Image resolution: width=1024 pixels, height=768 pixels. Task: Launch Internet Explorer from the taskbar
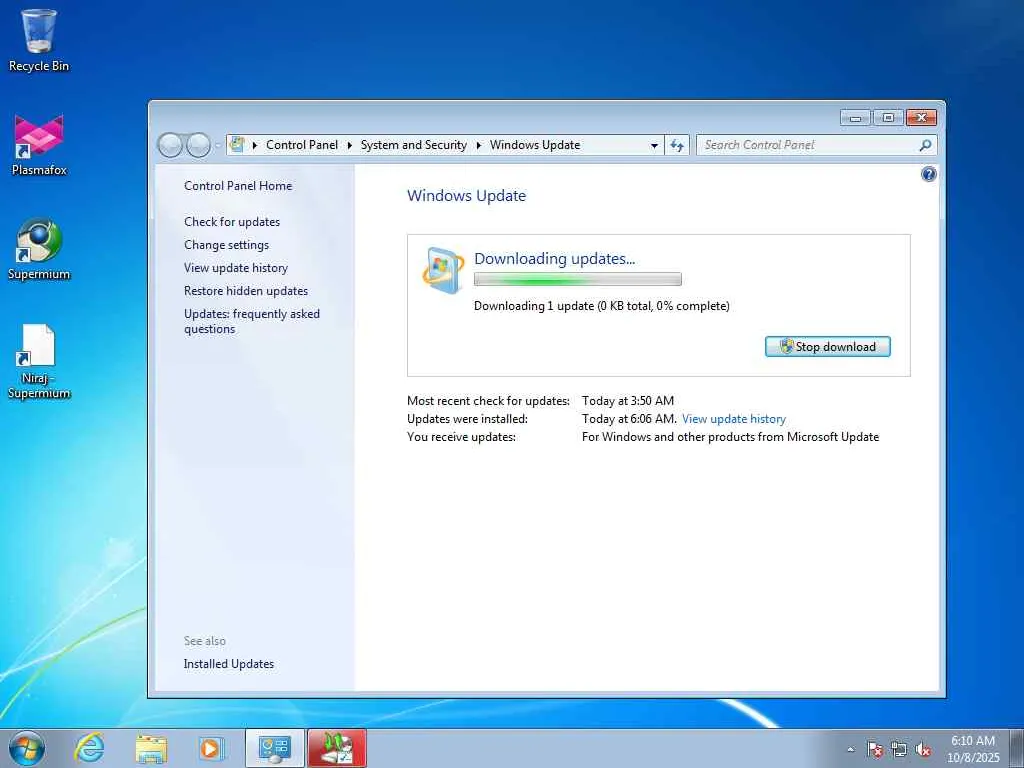(89, 748)
